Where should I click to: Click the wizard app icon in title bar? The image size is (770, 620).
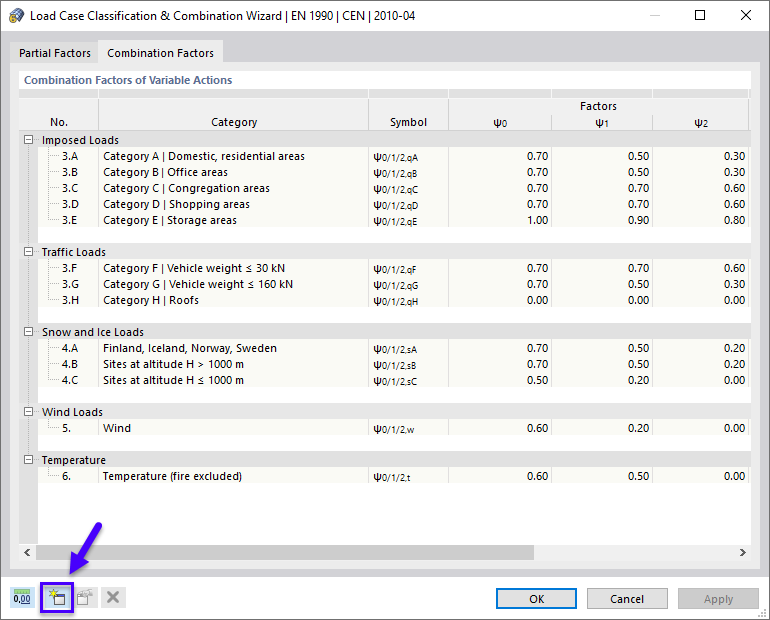(x=16, y=16)
